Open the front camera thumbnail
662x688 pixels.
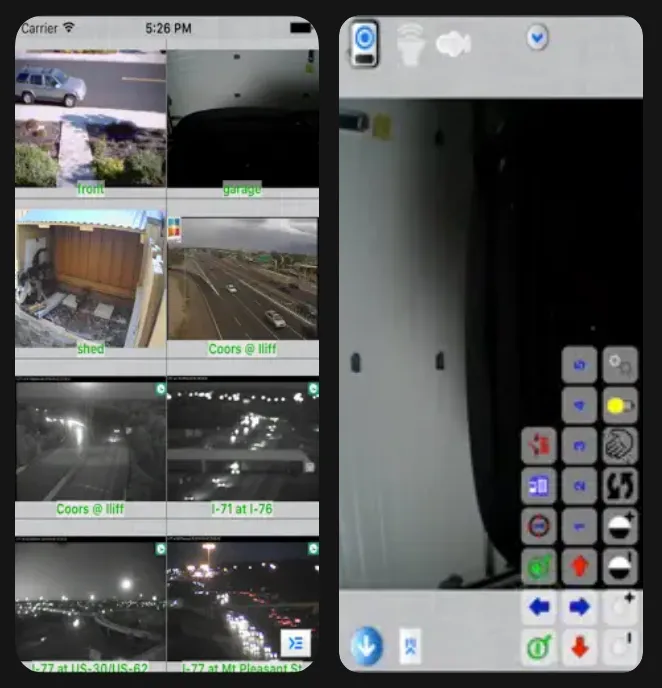pos(90,119)
